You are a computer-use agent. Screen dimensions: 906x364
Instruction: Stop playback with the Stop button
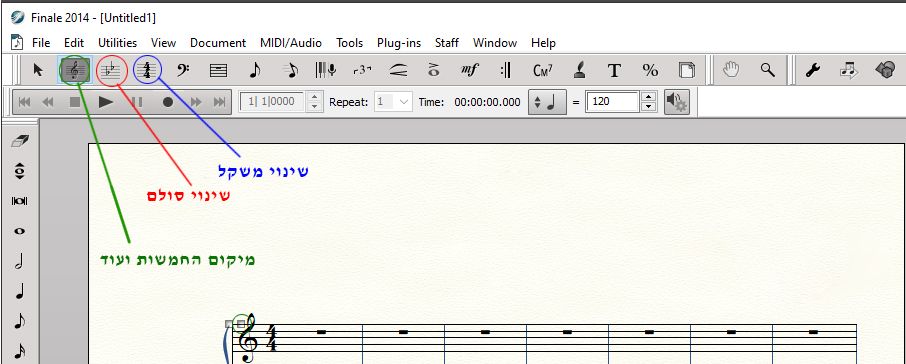tap(75, 102)
